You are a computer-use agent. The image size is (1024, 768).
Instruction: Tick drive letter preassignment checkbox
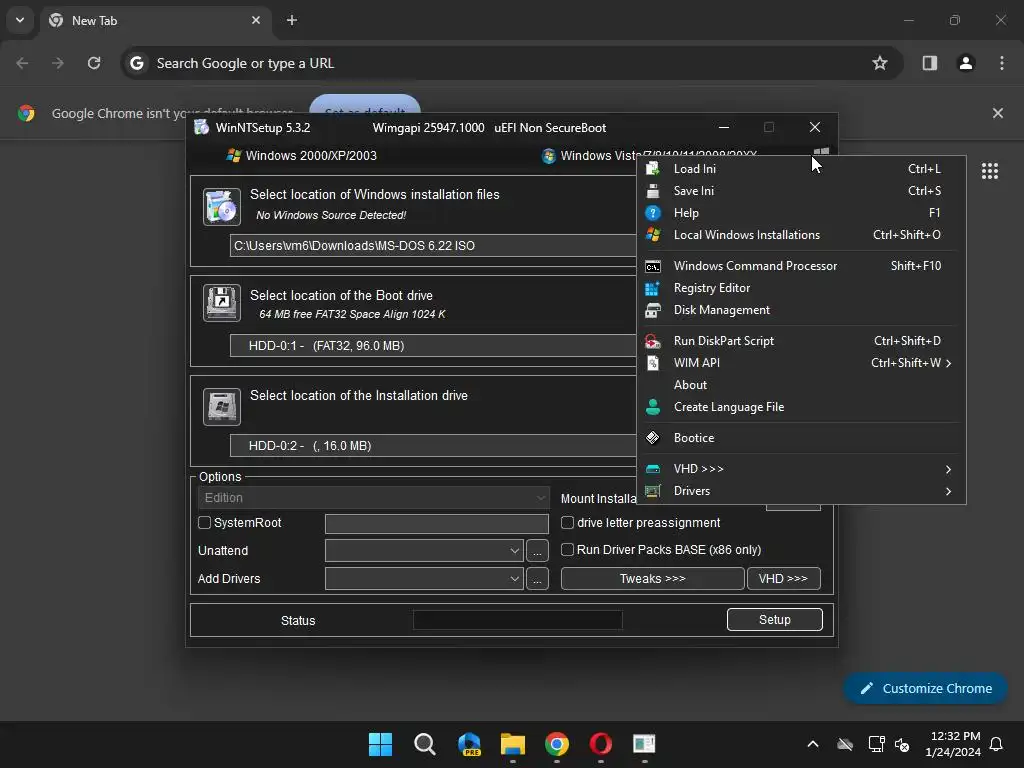[x=568, y=522]
